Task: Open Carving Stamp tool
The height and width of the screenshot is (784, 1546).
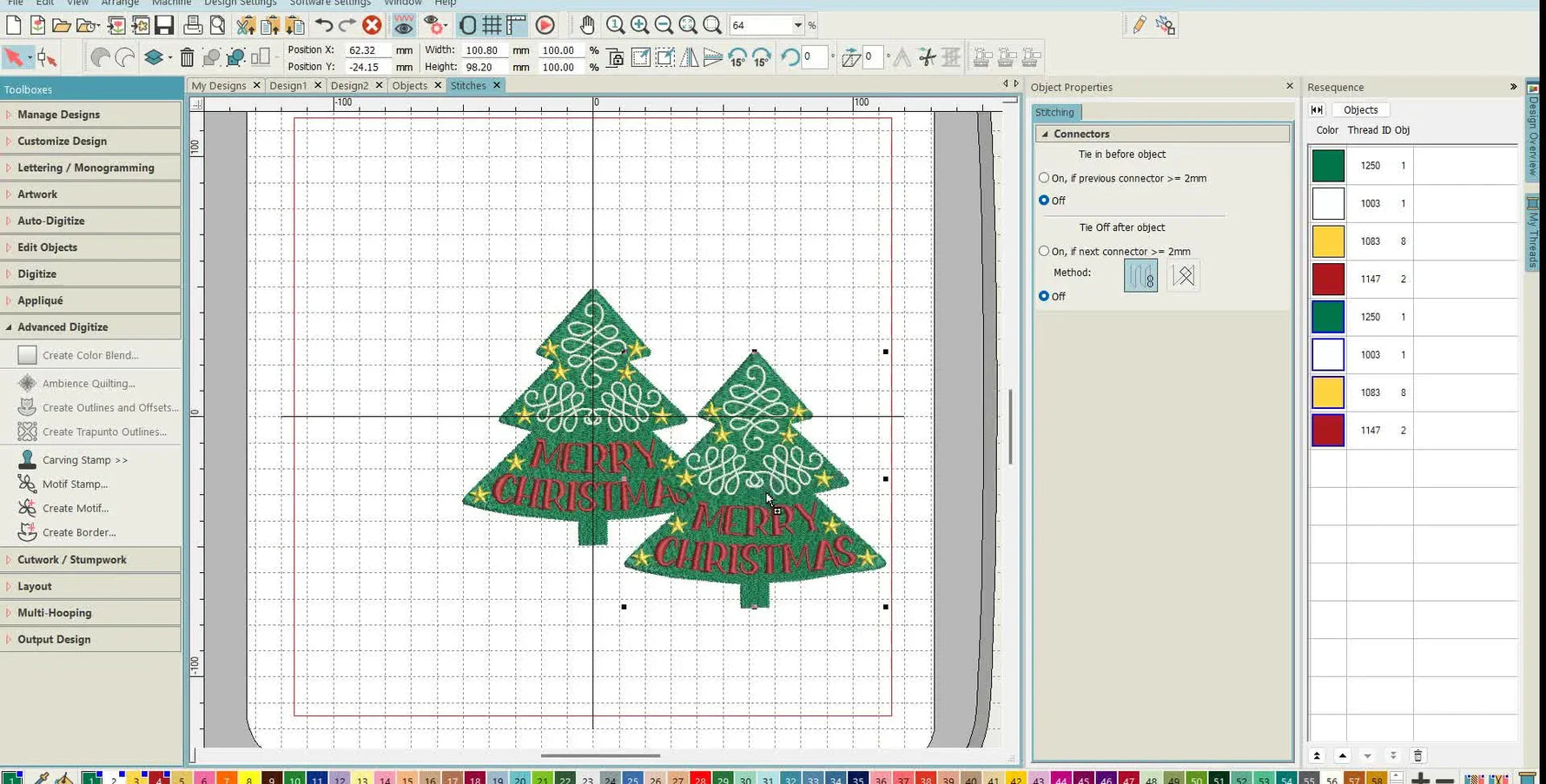Action: (85, 460)
